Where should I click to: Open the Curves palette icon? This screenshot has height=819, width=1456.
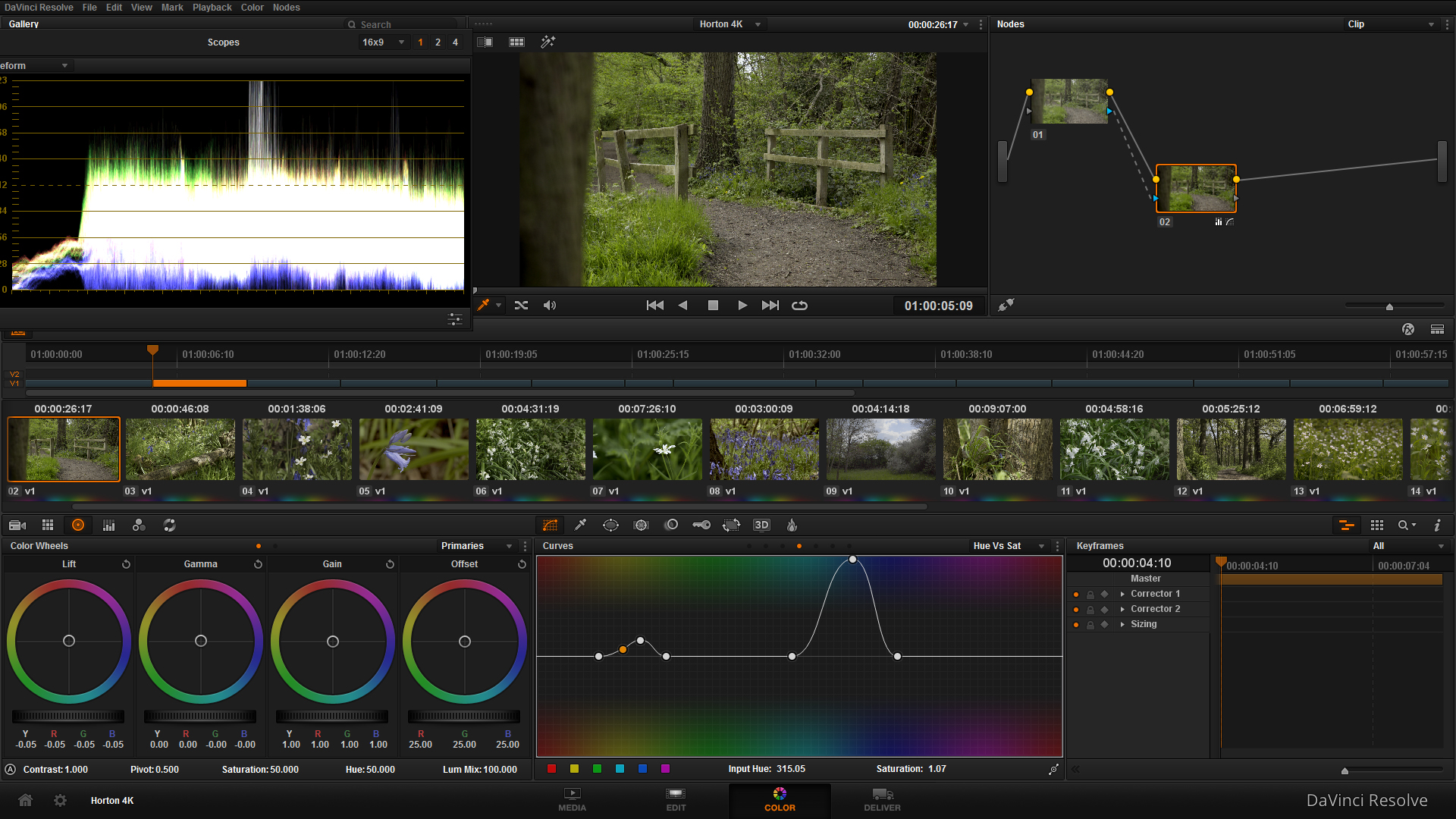tap(550, 525)
